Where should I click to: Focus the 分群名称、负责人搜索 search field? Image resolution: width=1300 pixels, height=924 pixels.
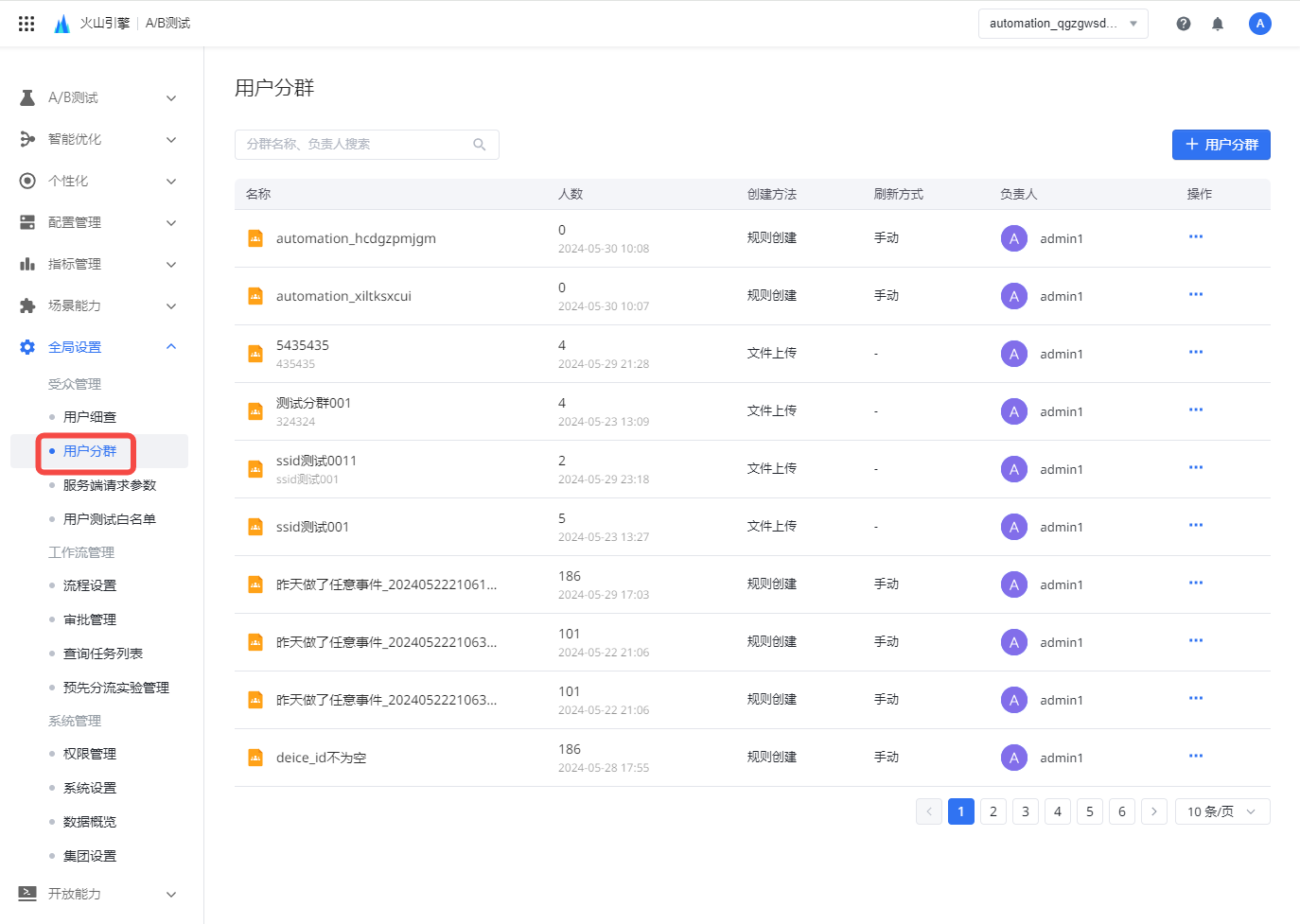[x=367, y=145]
